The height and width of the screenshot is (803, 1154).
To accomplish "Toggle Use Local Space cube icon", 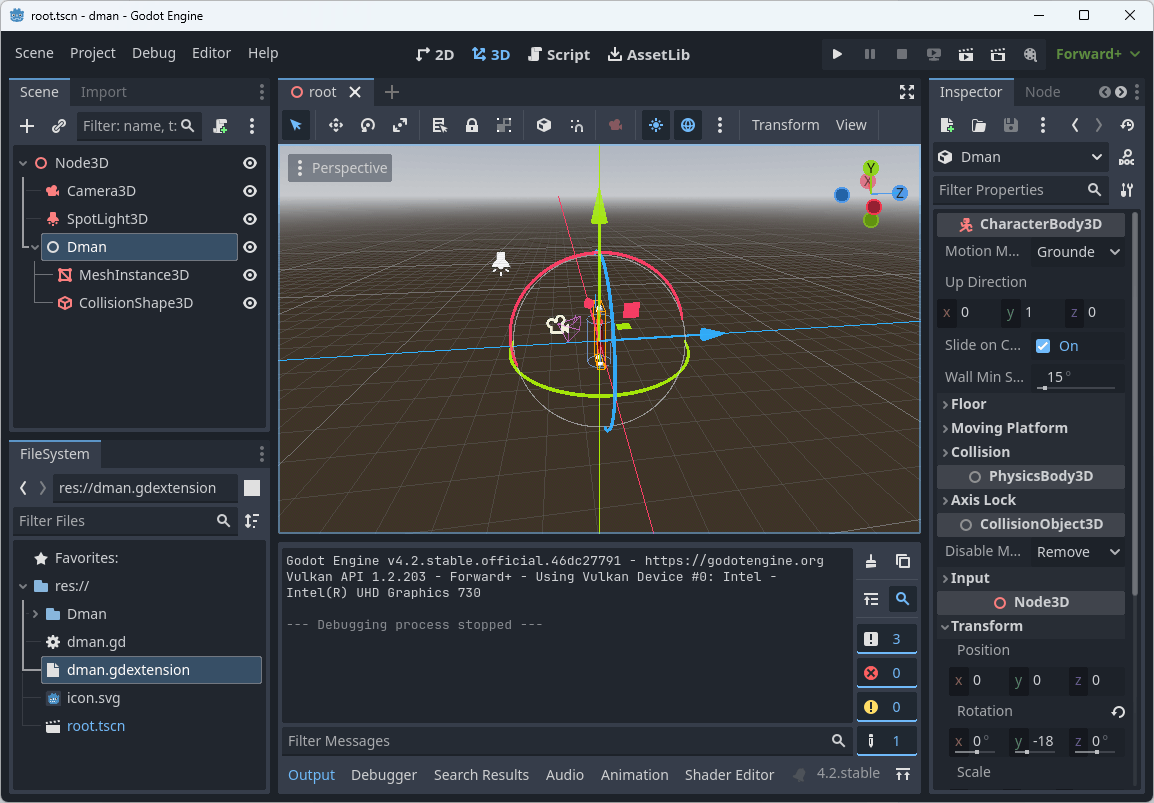I will coord(544,125).
